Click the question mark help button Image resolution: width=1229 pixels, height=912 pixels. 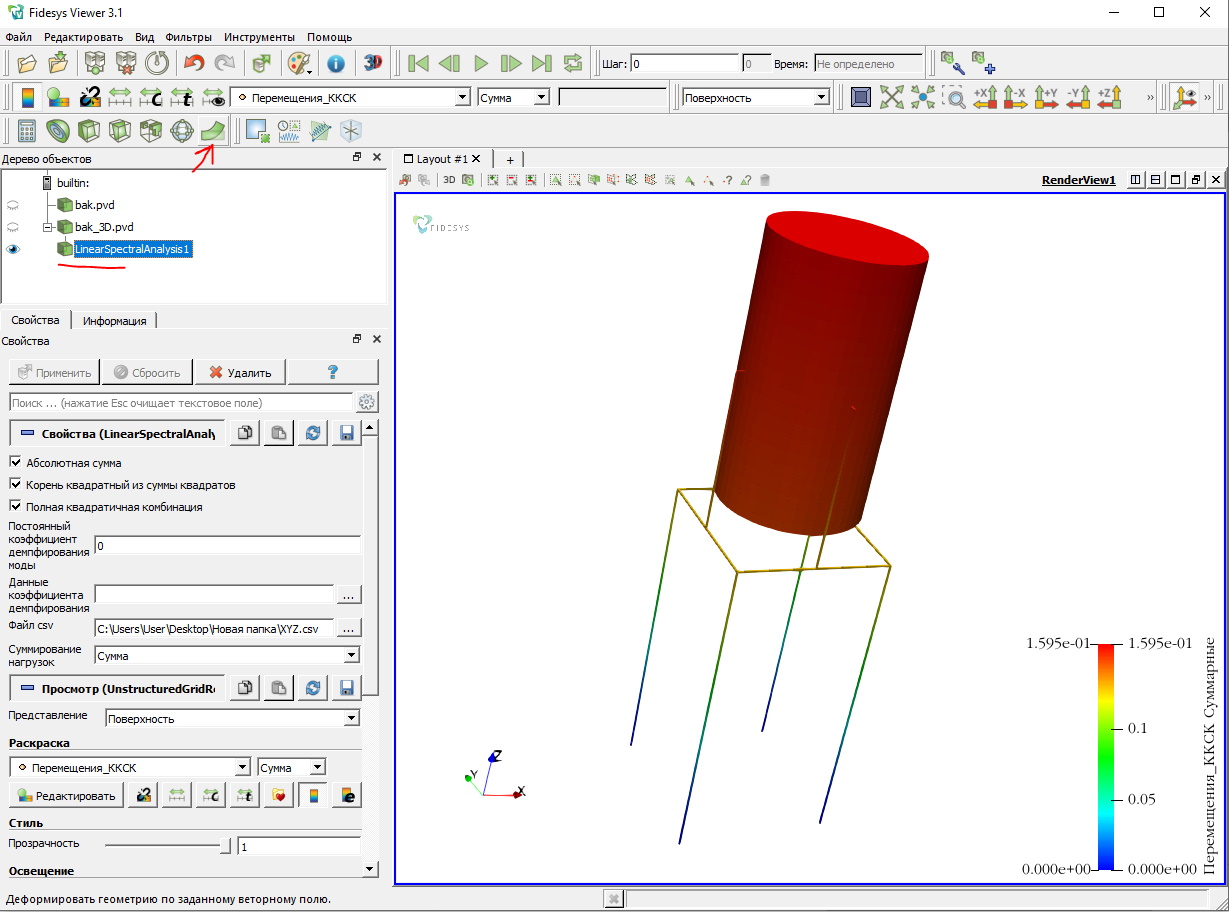pos(333,372)
